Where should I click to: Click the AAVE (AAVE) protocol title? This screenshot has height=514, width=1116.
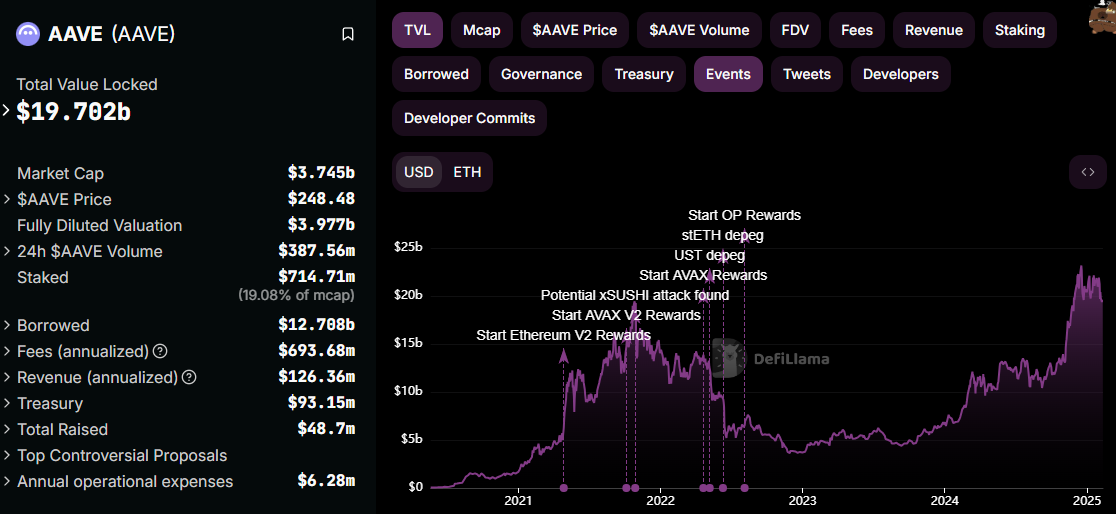point(111,33)
